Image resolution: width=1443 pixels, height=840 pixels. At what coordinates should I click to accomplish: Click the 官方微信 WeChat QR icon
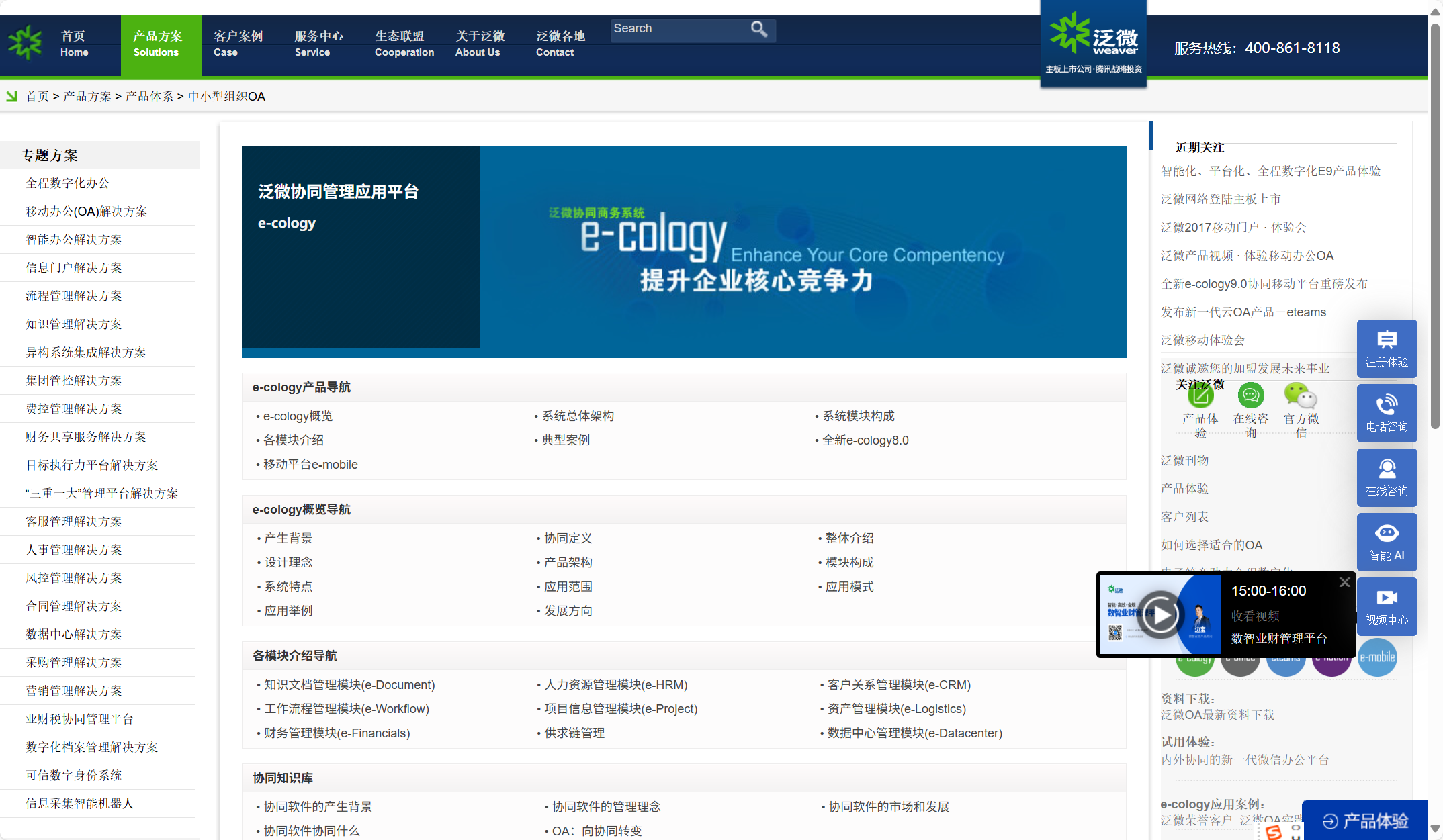[x=1301, y=396]
